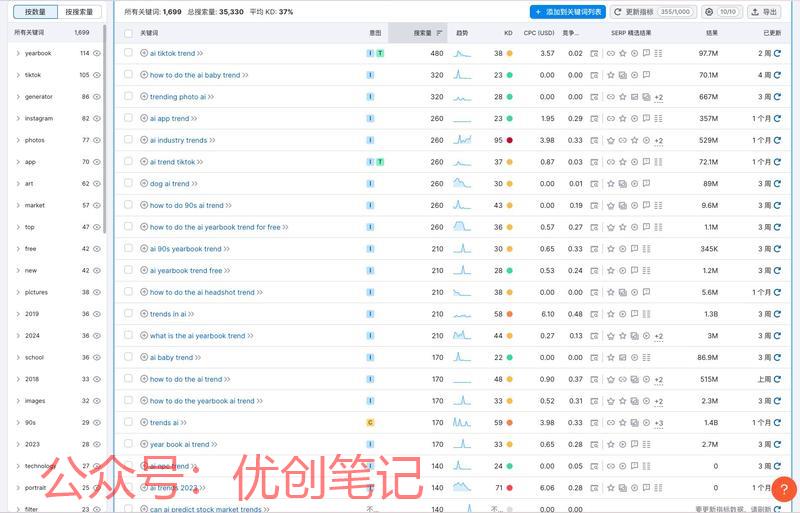Toggle eye visibility for instagram group

tap(97, 118)
